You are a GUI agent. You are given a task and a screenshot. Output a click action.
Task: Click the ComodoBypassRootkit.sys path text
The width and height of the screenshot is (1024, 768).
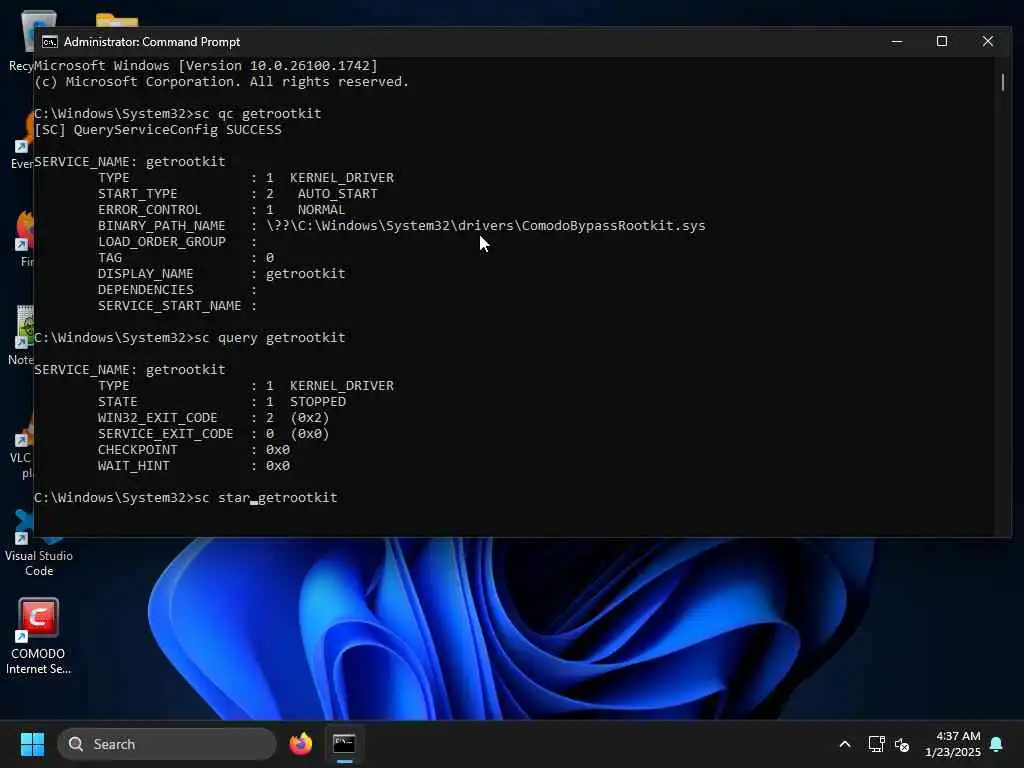486,225
